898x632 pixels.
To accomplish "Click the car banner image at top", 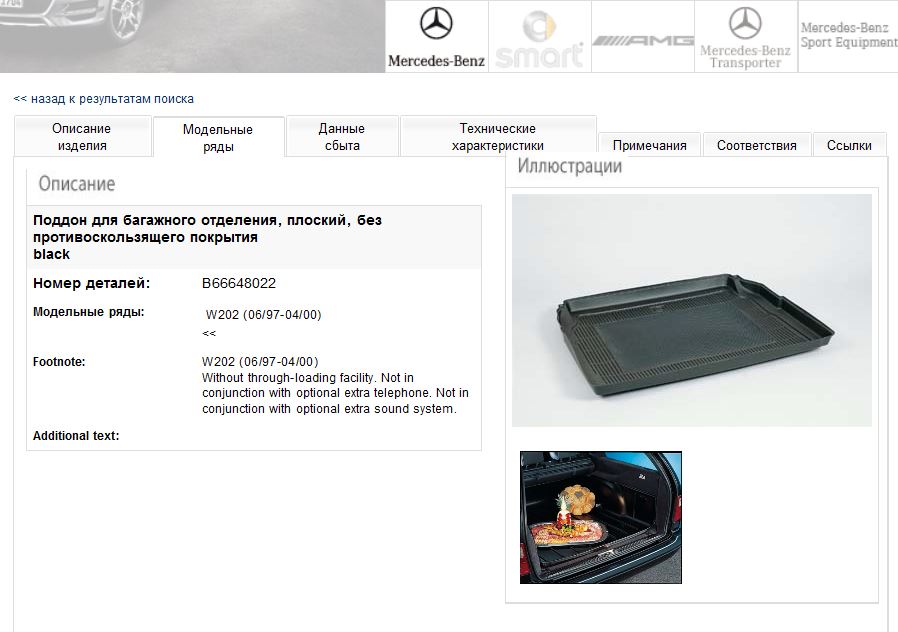I will point(192,36).
